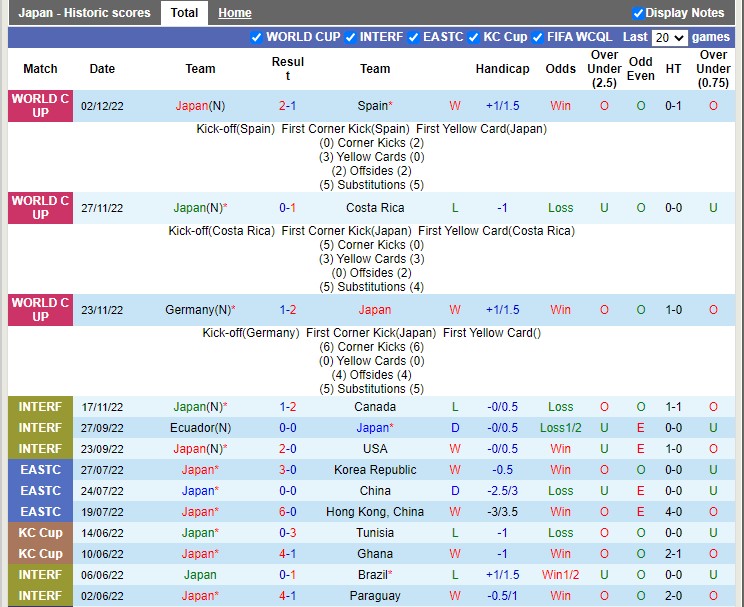The width and height of the screenshot is (744, 607).
Task: Open the 4-1 result against Ghana
Action: [x=288, y=554]
